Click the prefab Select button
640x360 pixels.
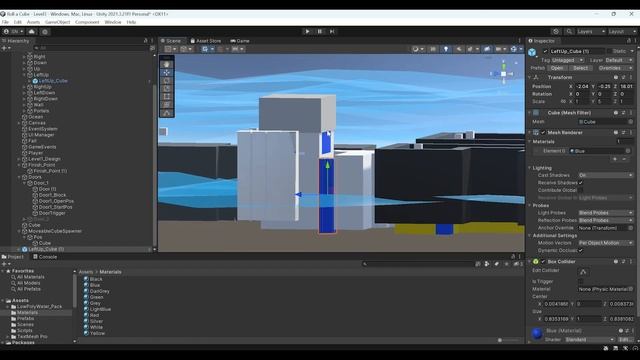(580, 68)
